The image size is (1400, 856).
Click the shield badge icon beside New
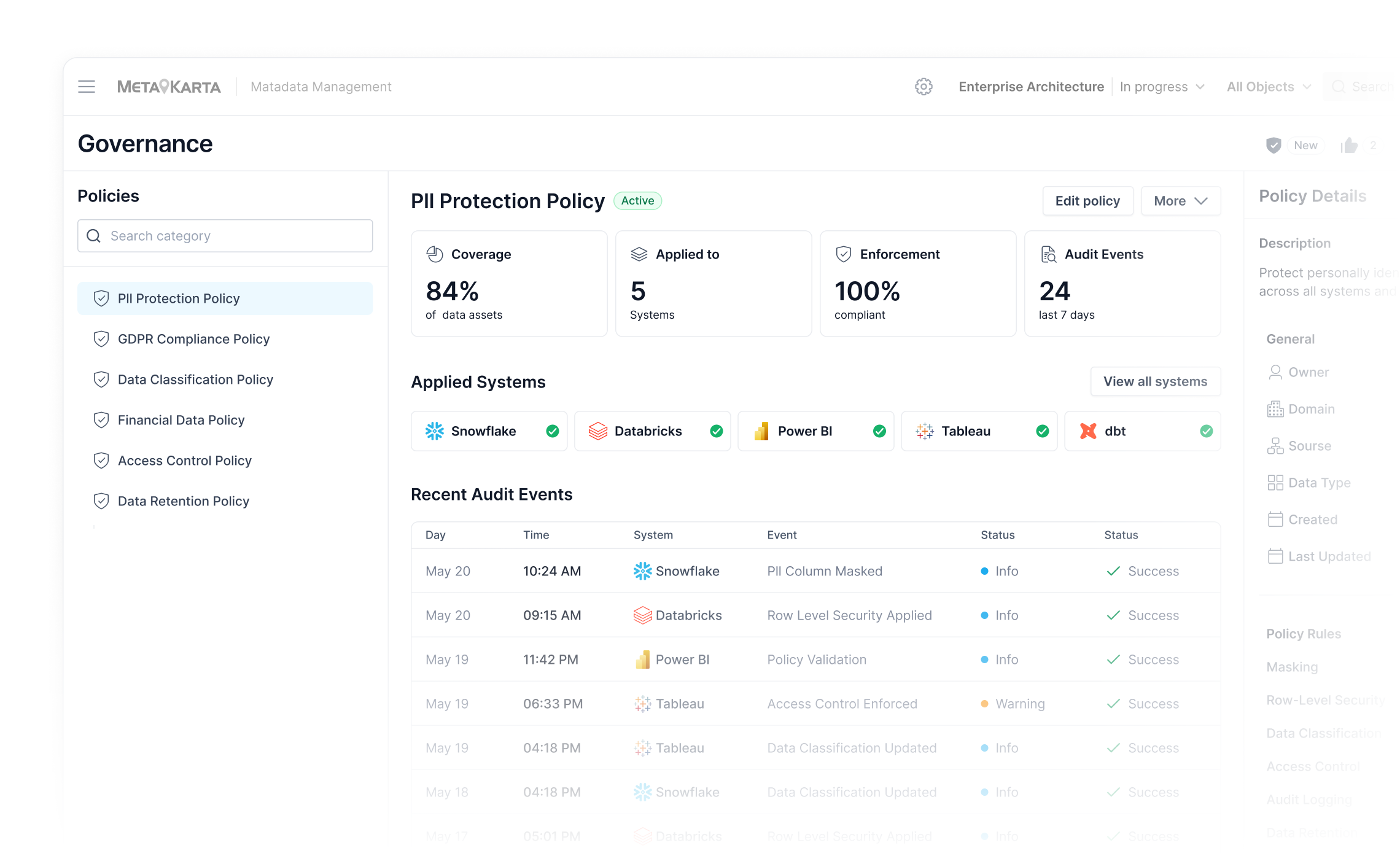1274,146
